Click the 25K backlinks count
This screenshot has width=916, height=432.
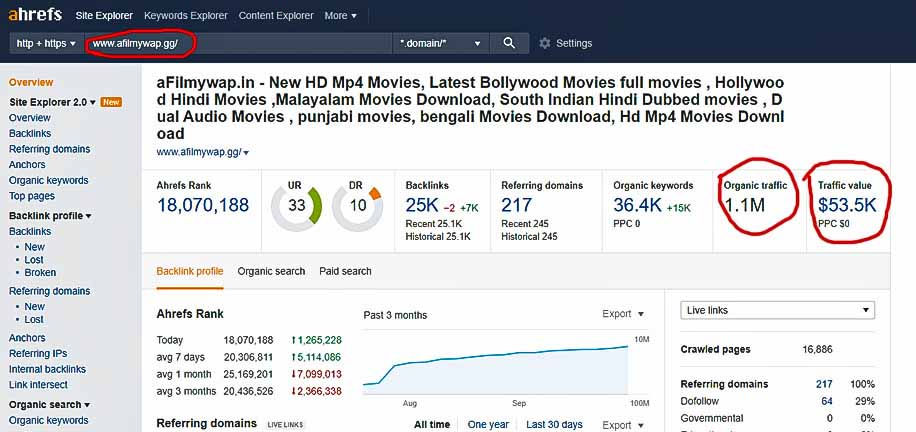(x=421, y=205)
